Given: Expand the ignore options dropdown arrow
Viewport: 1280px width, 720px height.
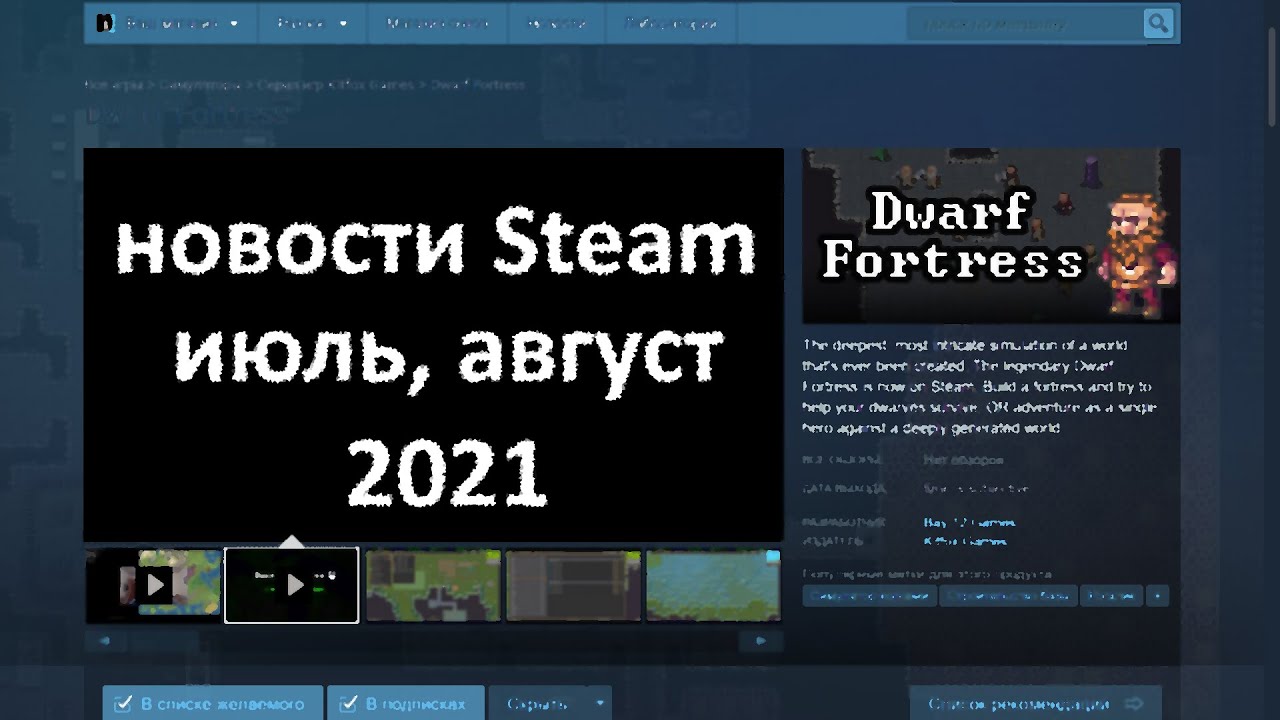Looking at the screenshot, I should (599, 704).
